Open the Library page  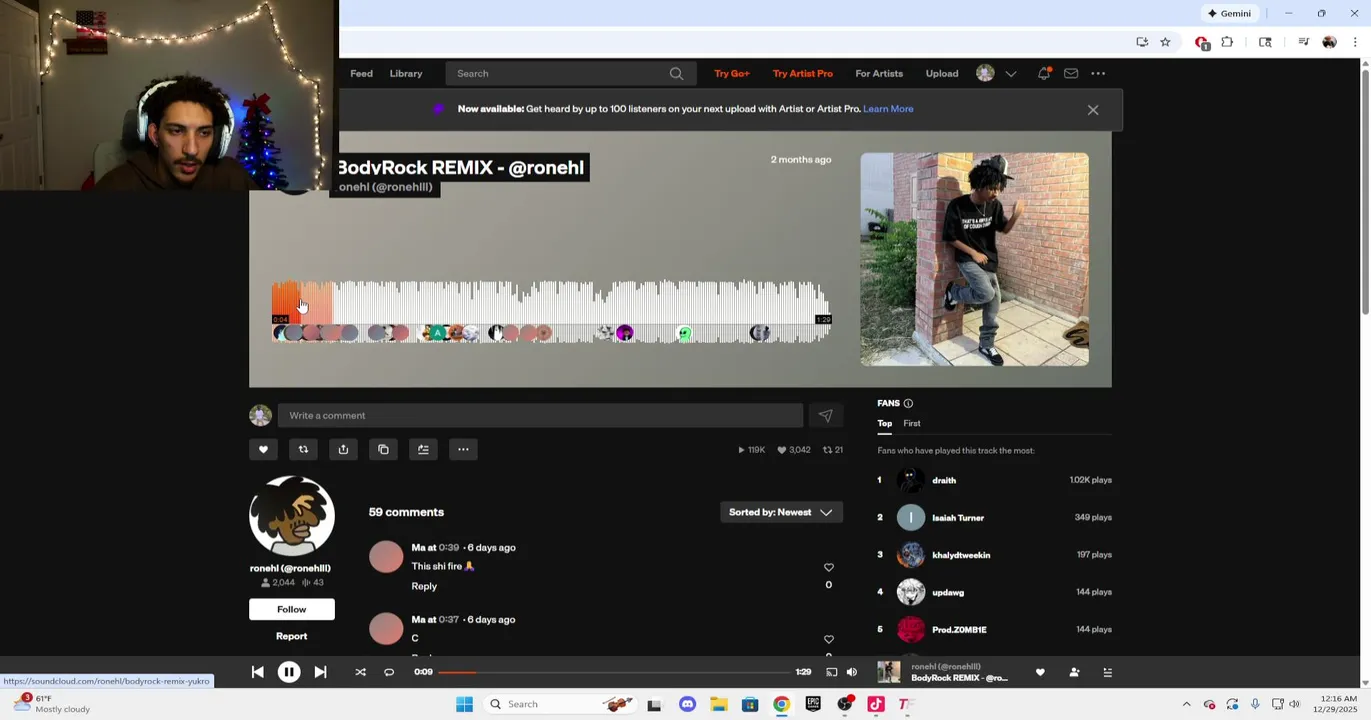click(x=406, y=73)
